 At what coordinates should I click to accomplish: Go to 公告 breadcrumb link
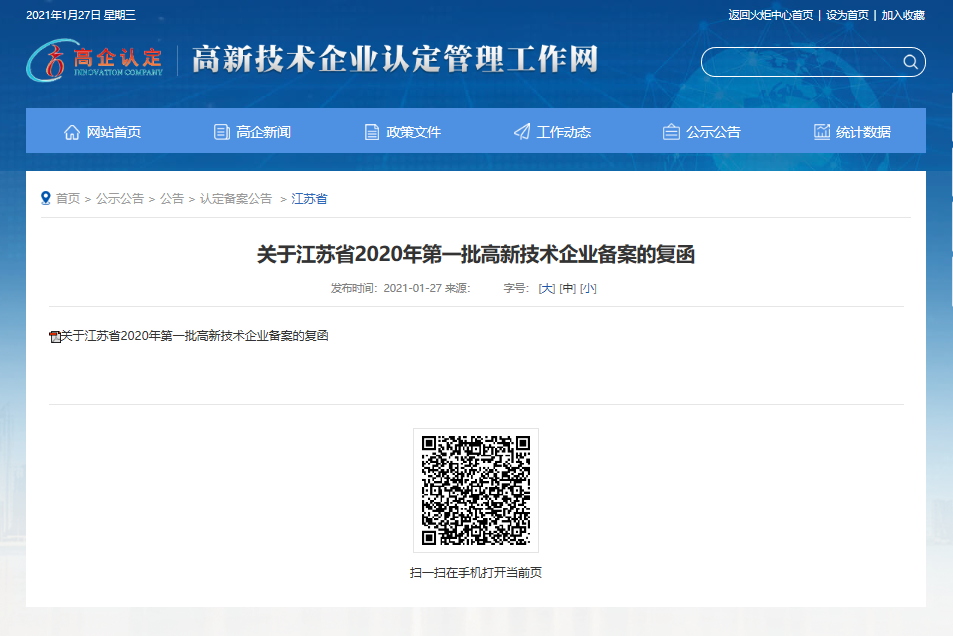click(x=172, y=199)
